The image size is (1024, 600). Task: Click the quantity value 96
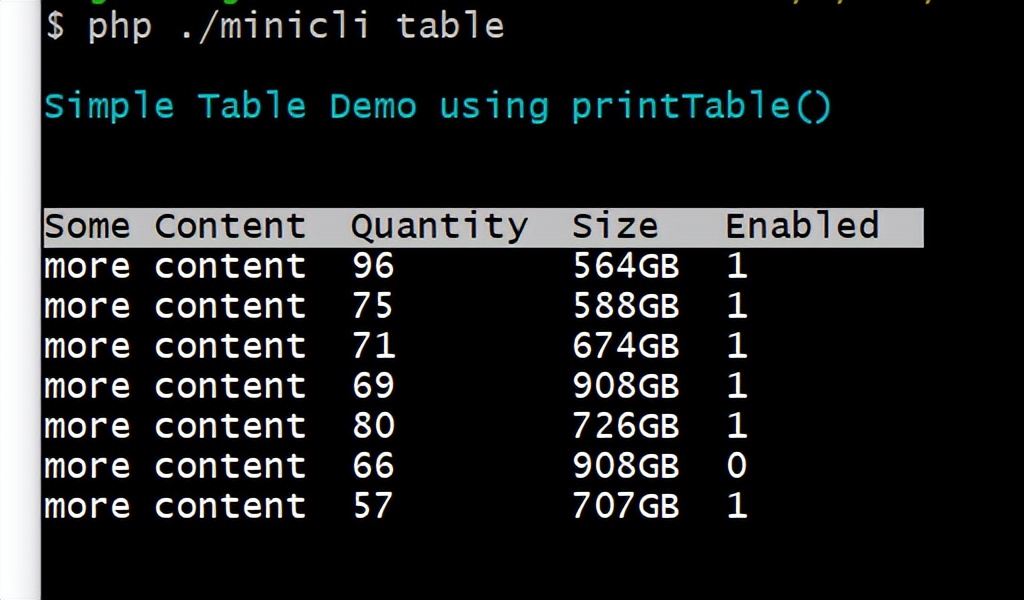pos(374,266)
